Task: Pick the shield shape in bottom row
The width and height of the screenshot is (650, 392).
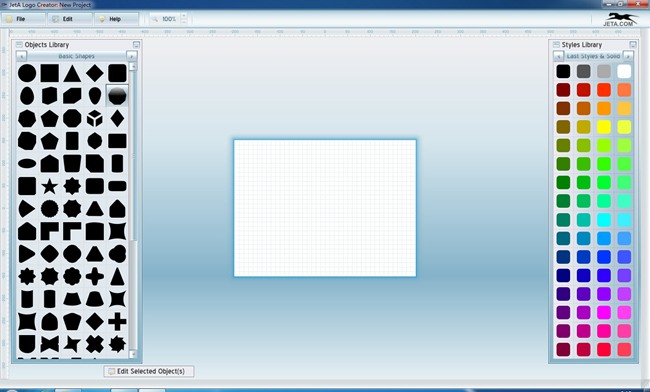Action: (x=27, y=344)
